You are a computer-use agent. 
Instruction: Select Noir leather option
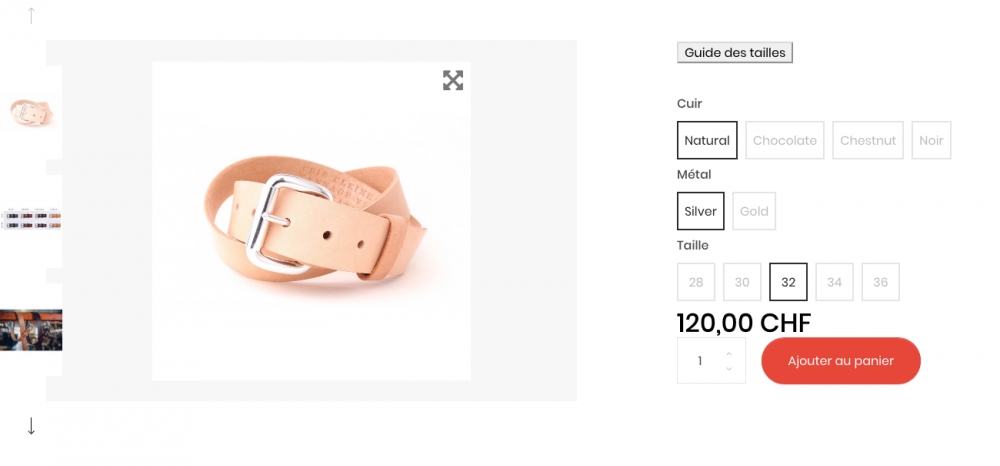pyautogui.click(x=931, y=141)
